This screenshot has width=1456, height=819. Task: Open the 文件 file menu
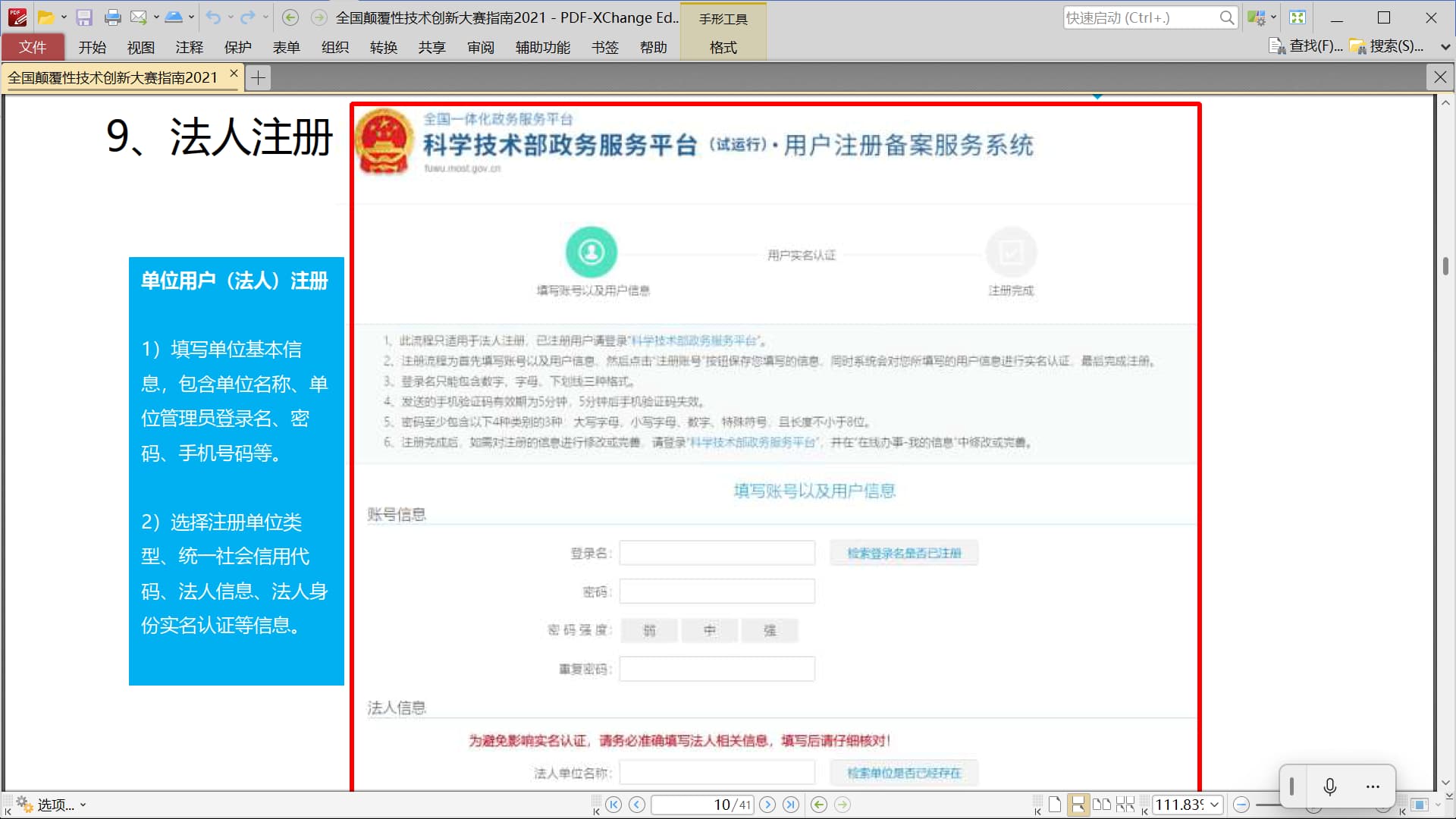(33, 47)
